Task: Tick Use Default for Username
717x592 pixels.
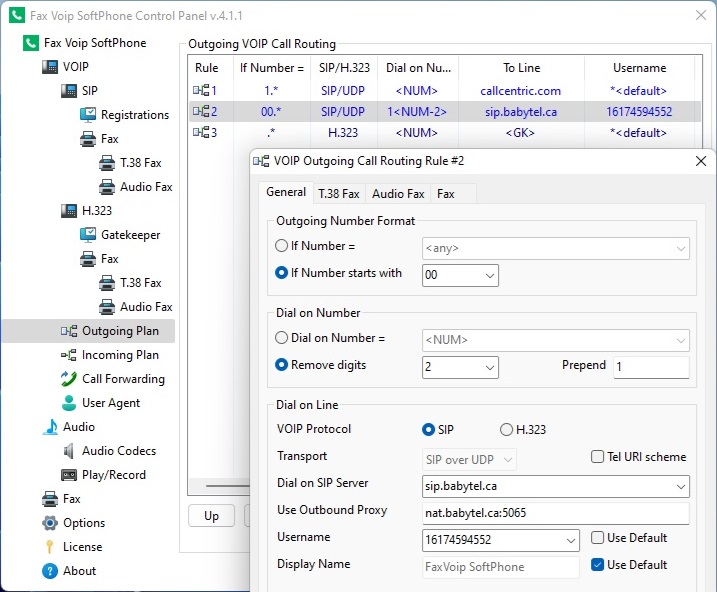Action: click(x=597, y=538)
